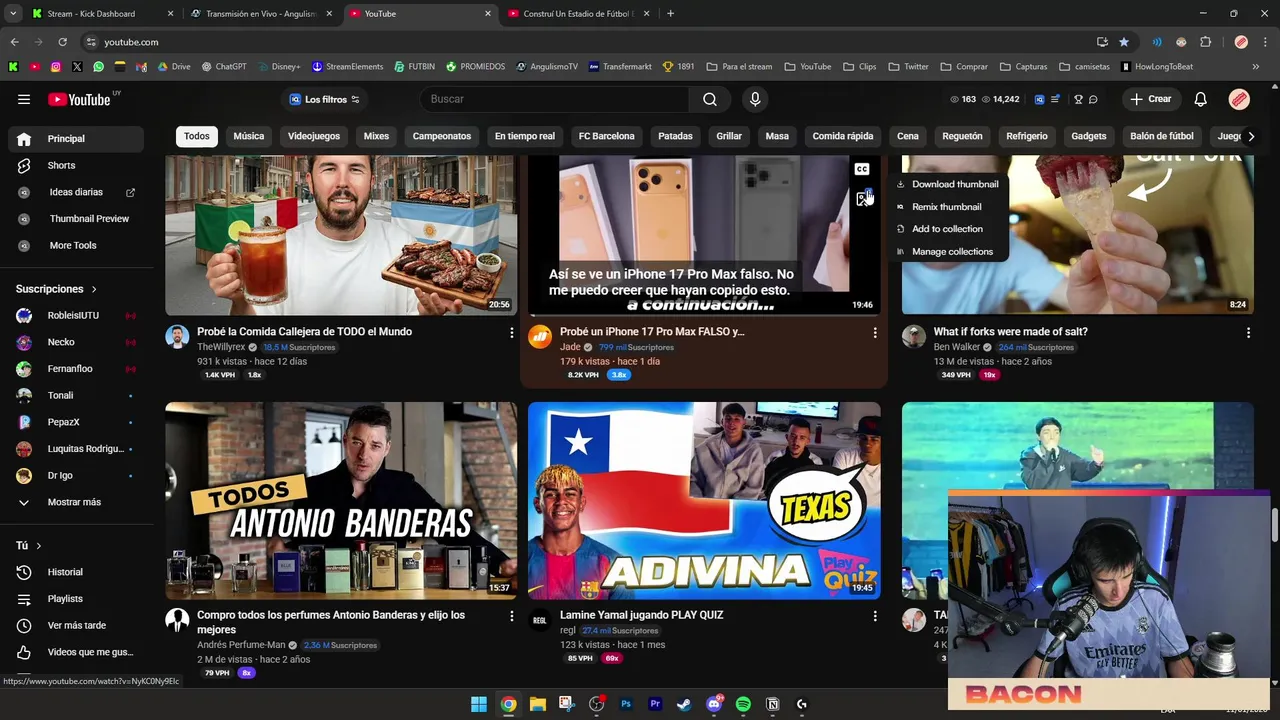Click TheWillyrex channel avatar
The image size is (1280, 720).
click(x=177, y=336)
